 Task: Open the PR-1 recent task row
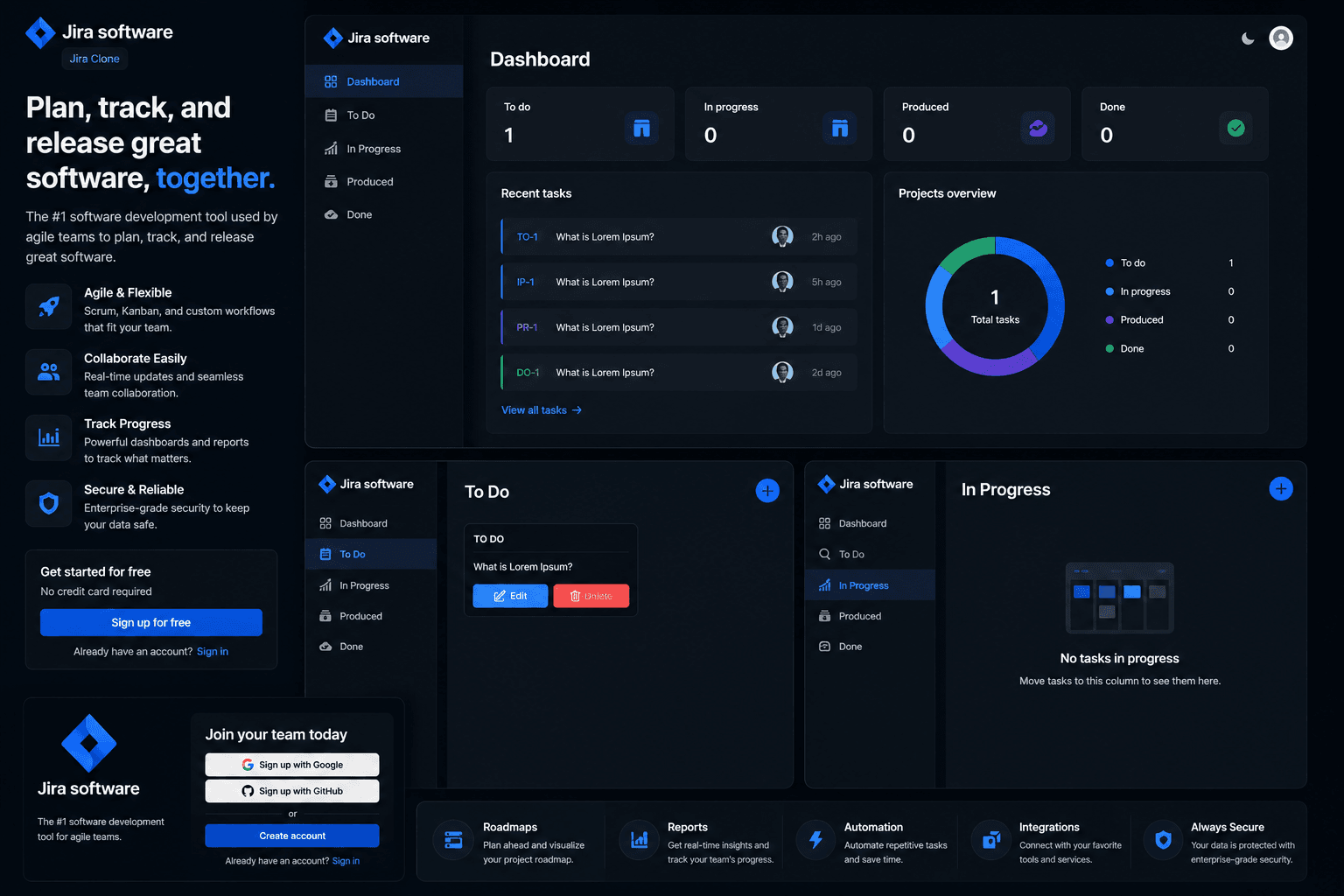tap(679, 327)
